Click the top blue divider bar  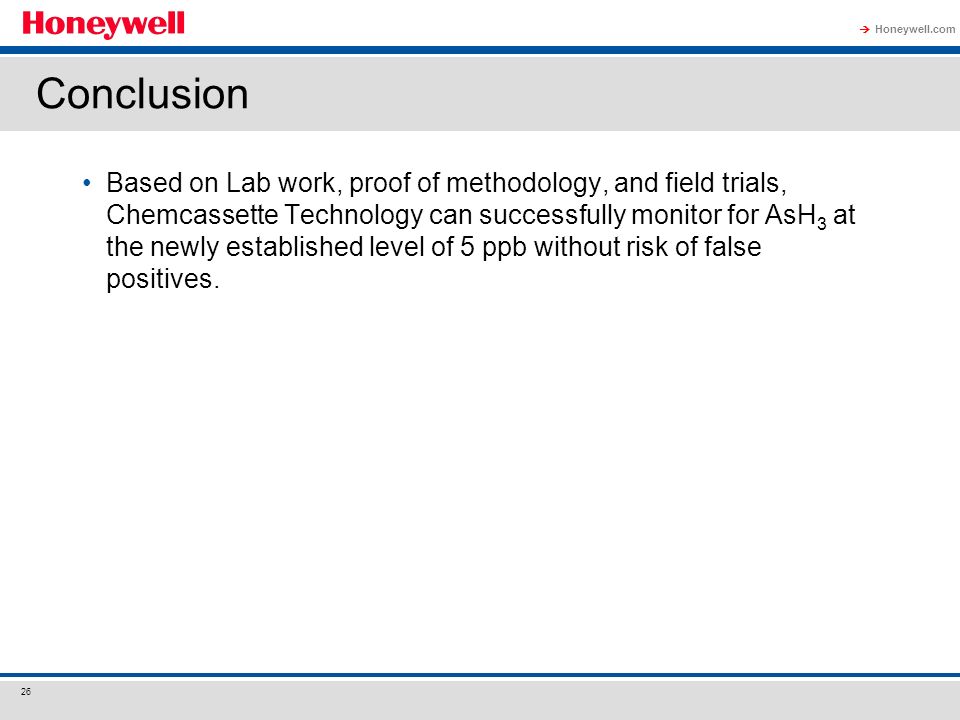(480, 50)
